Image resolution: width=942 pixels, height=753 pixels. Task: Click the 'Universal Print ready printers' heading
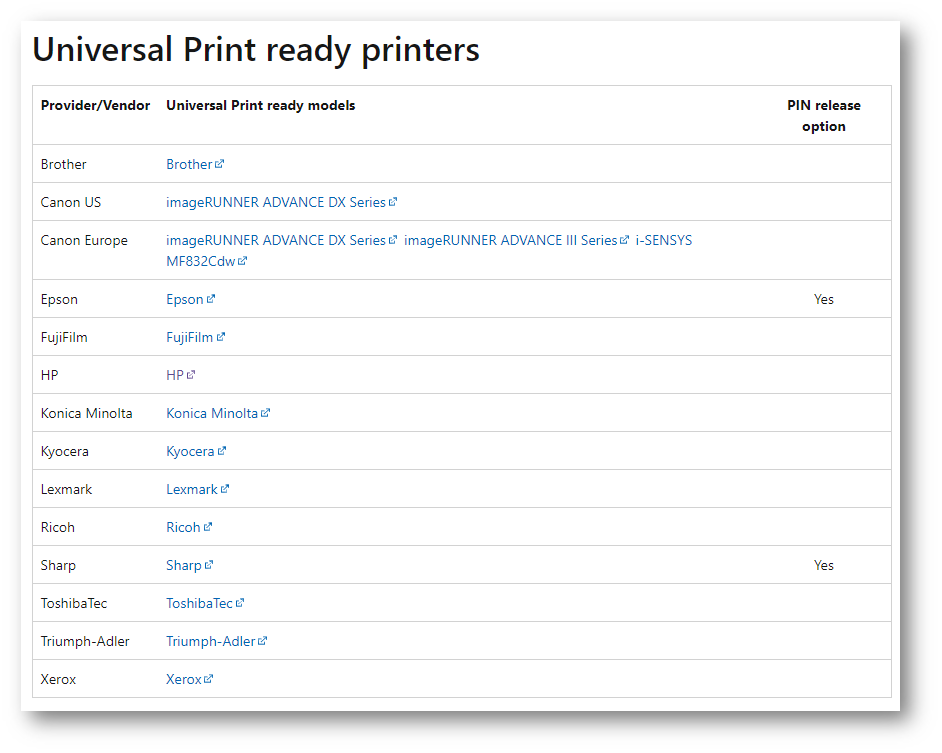256,50
